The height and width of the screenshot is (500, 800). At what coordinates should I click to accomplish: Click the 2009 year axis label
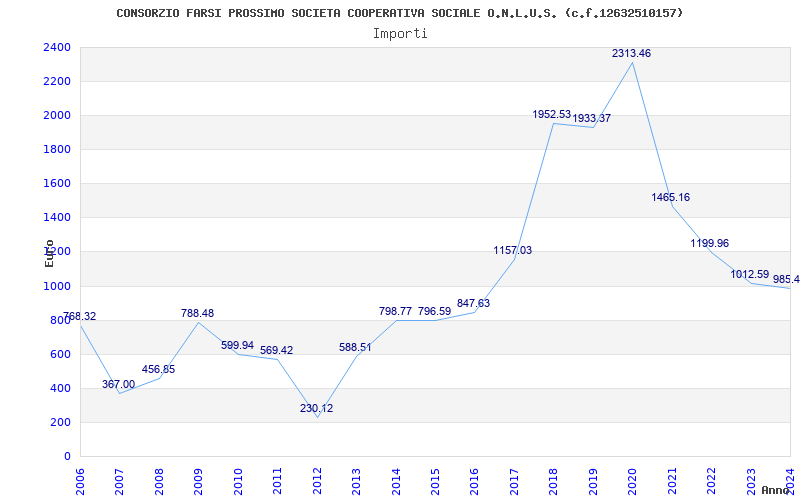(x=199, y=481)
